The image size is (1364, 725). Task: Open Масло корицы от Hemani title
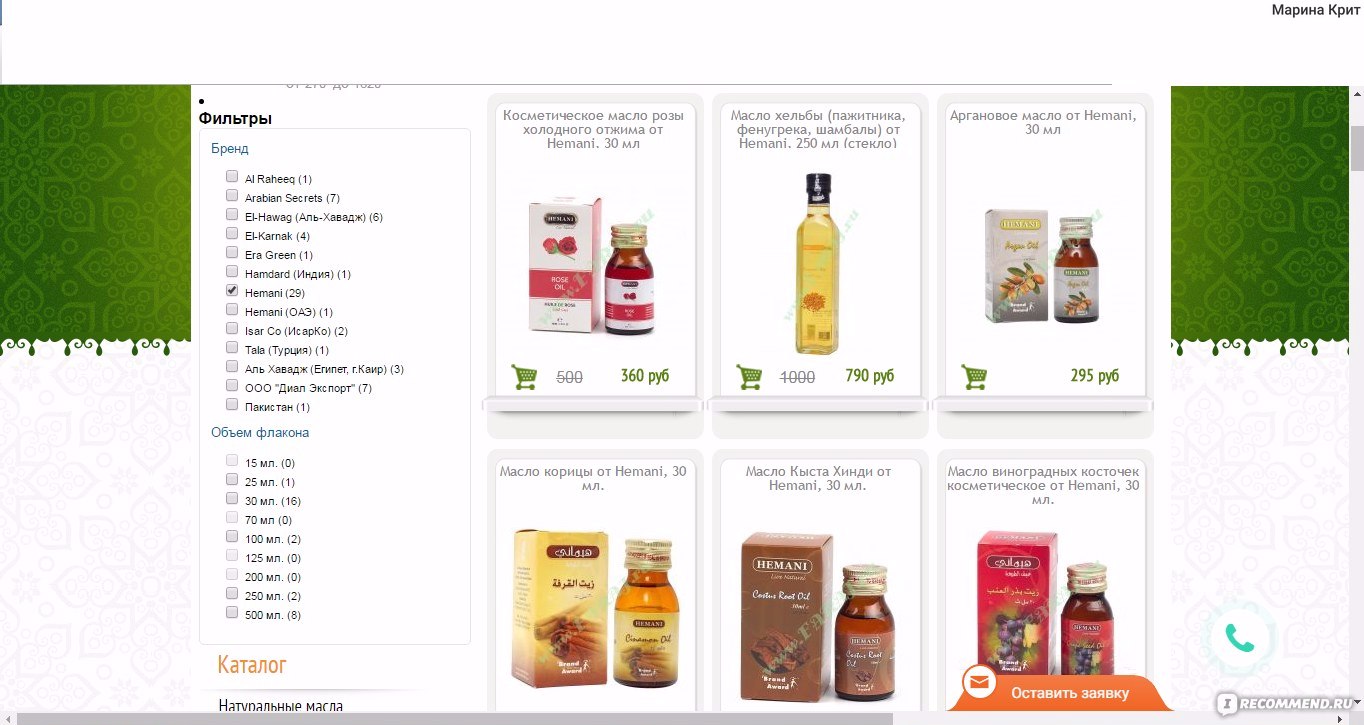pyautogui.click(x=593, y=478)
